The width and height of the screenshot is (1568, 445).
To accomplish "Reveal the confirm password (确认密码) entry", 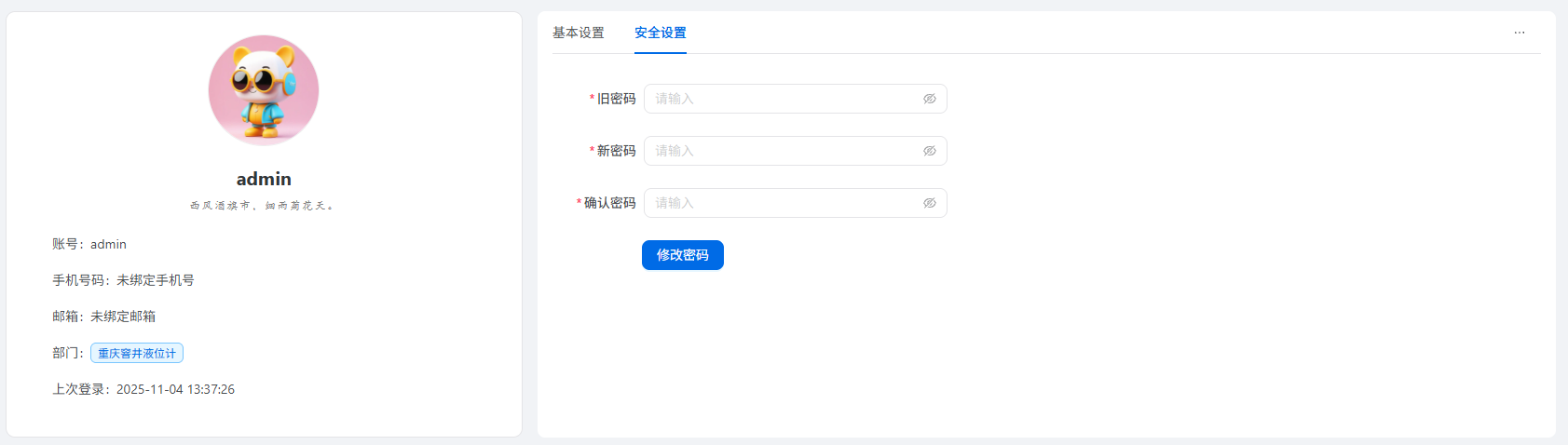I will point(929,203).
